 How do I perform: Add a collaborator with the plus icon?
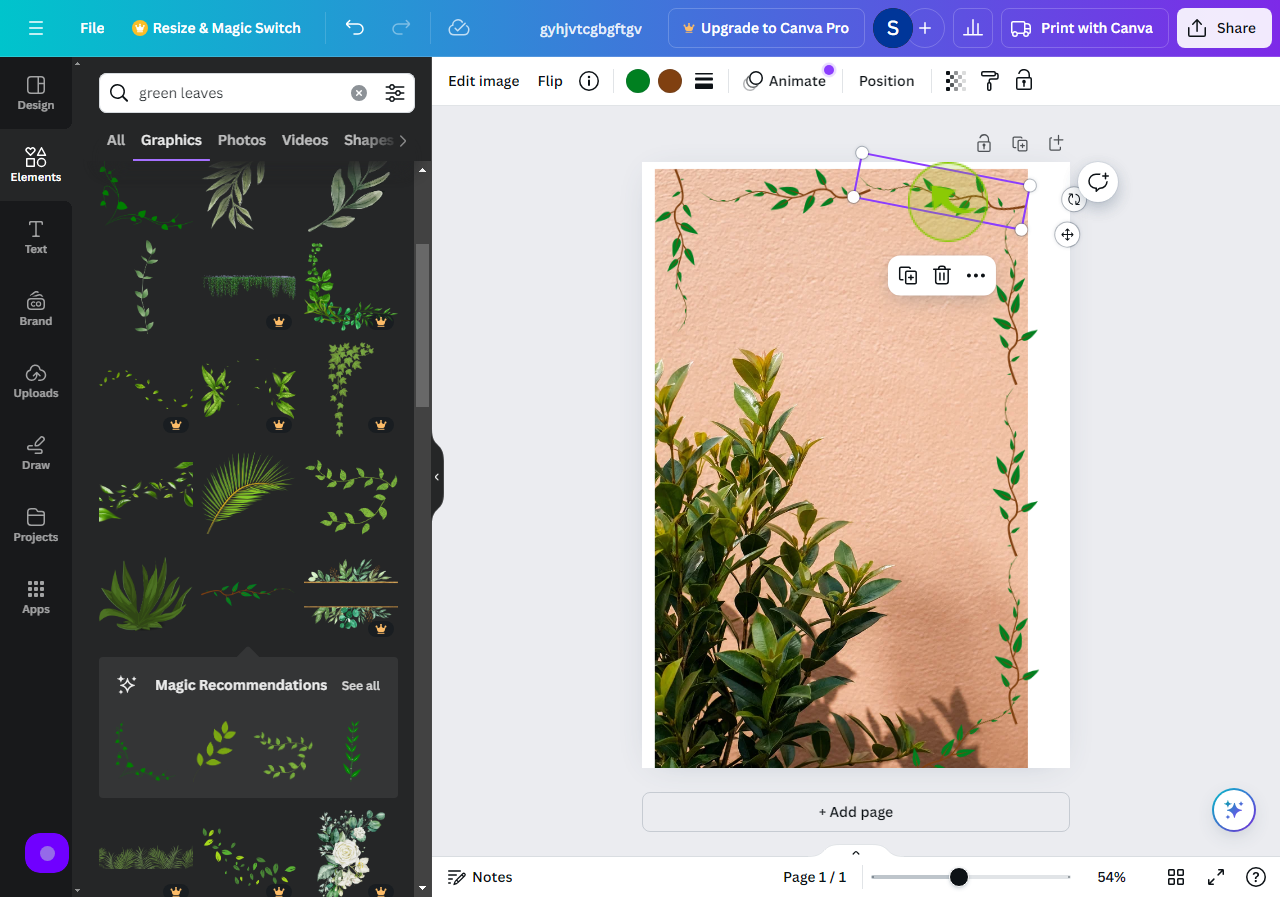coord(925,28)
